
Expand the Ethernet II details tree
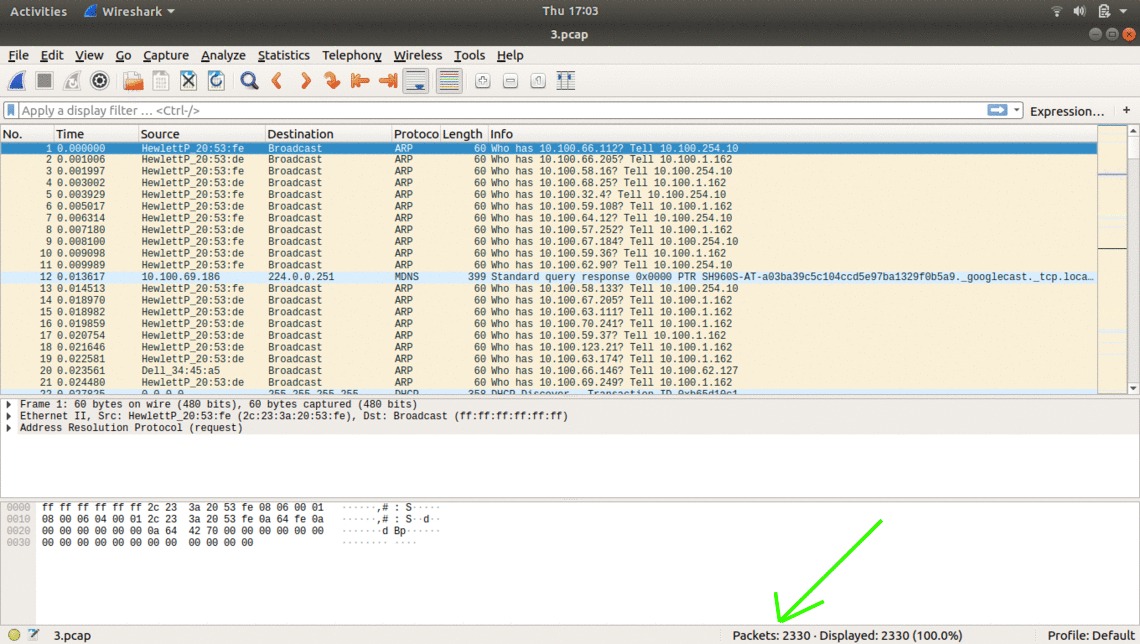pyautogui.click(x=9, y=416)
